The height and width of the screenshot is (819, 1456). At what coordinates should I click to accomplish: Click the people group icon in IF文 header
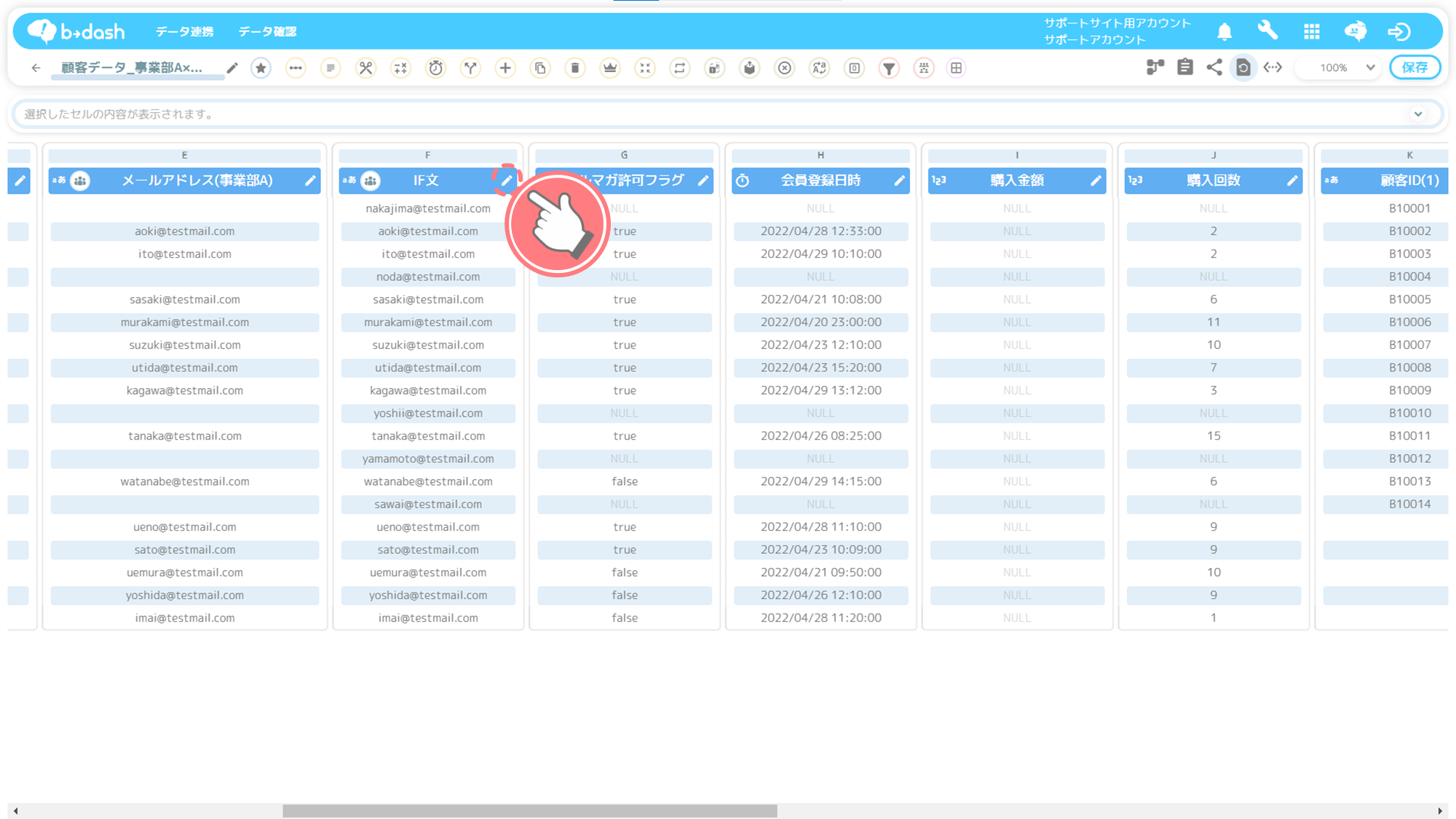click(x=371, y=181)
